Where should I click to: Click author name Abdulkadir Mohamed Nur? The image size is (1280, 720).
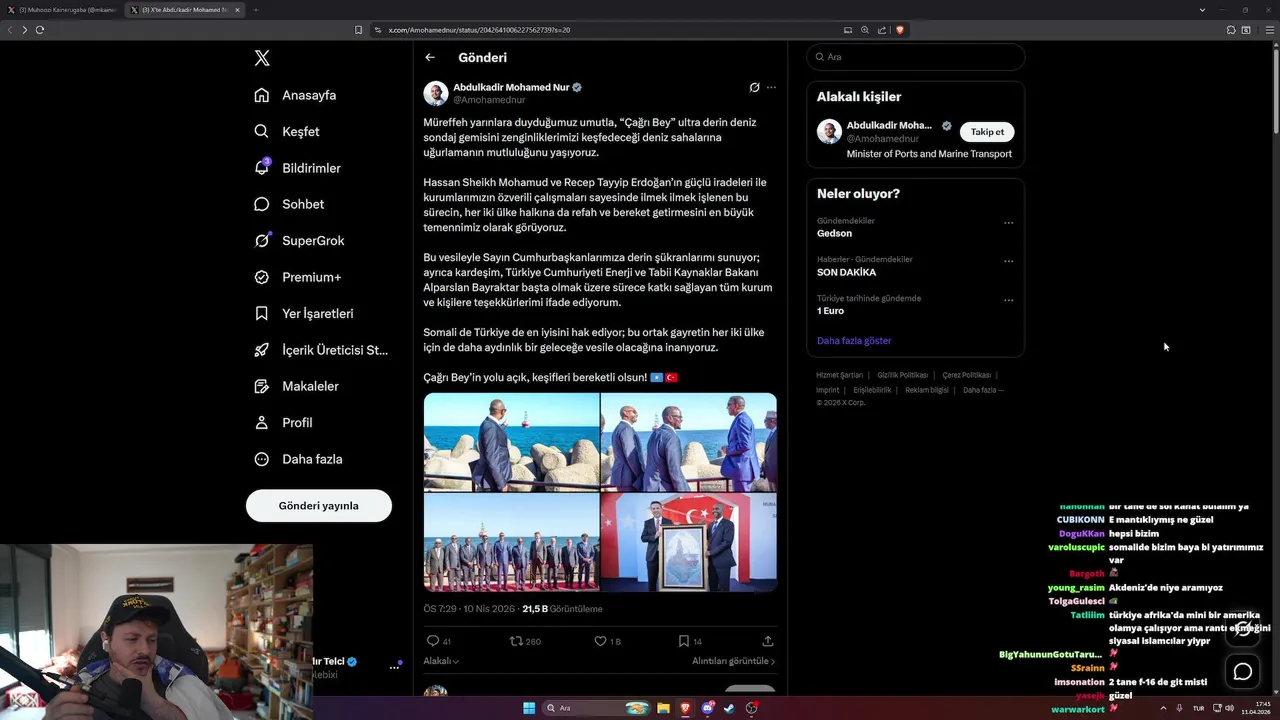[x=511, y=87]
